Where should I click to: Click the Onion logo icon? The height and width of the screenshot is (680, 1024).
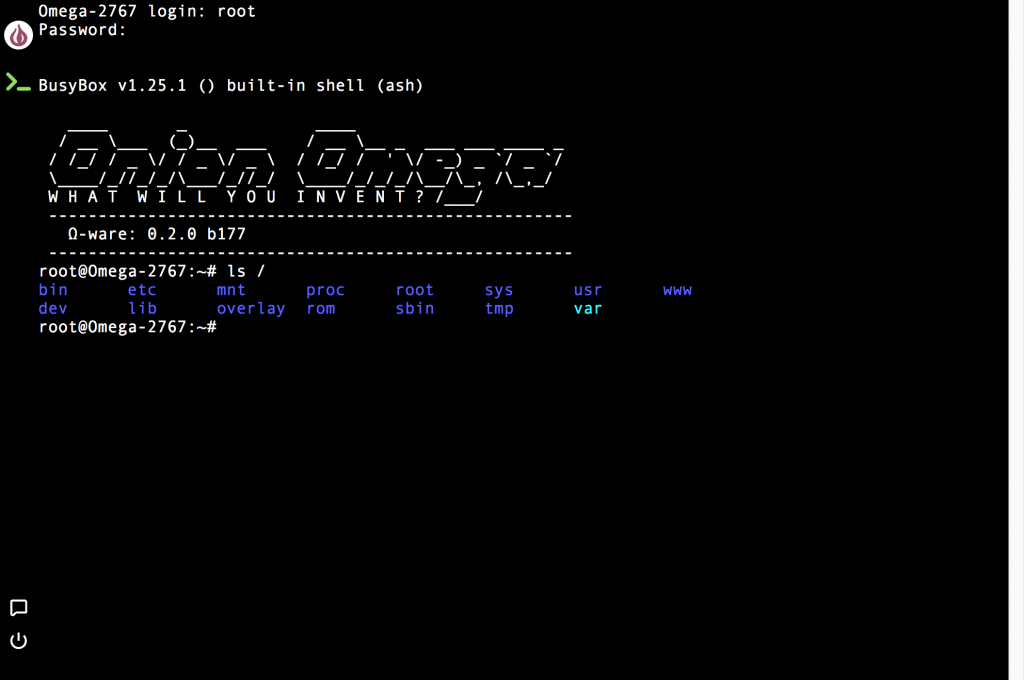tap(19, 37)
